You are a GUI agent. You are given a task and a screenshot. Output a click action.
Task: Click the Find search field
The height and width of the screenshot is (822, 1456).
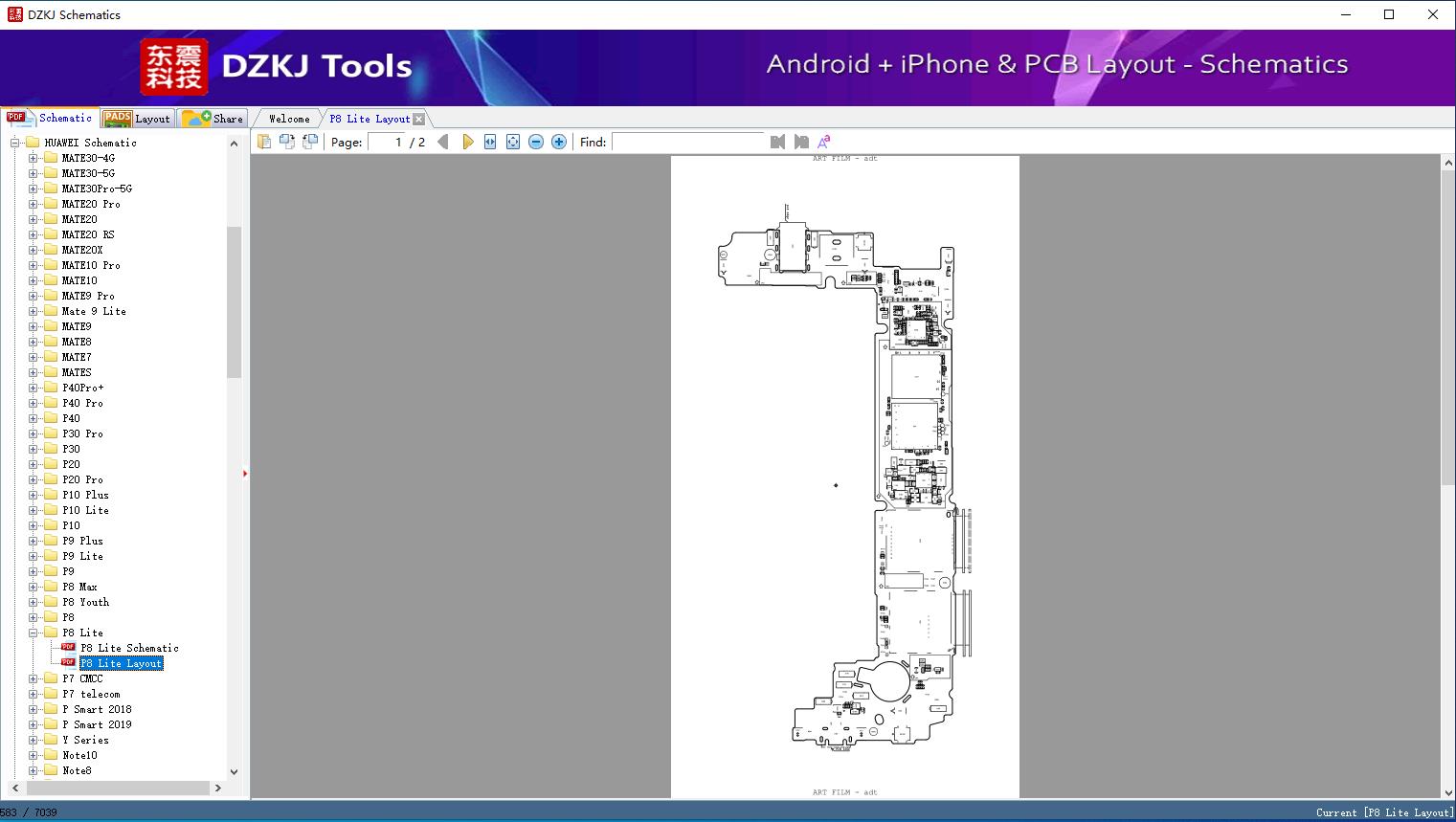coord(688,142)
